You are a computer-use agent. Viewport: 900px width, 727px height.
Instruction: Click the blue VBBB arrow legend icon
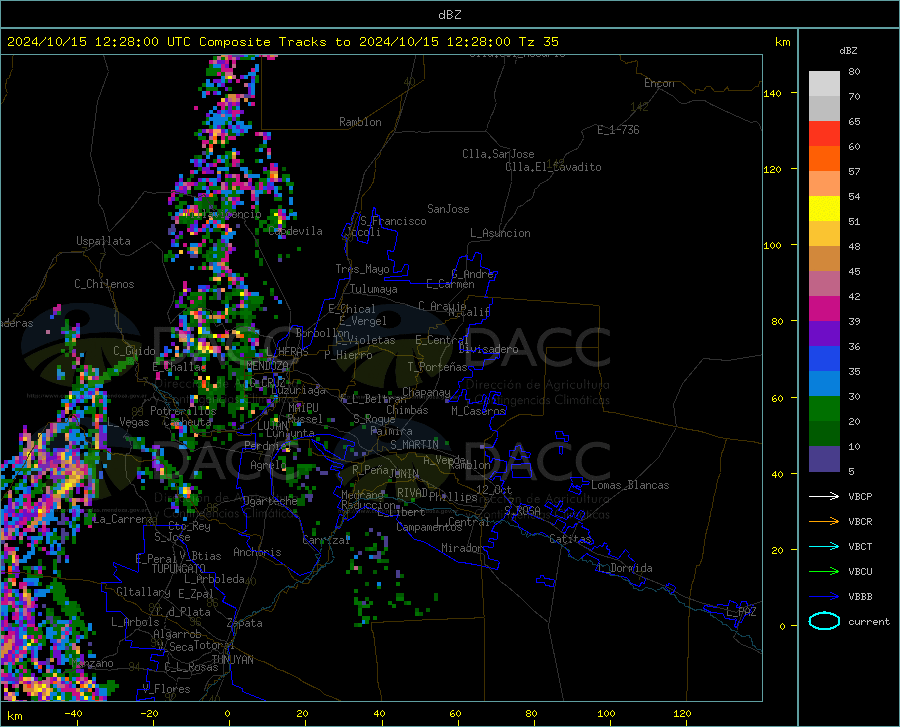tap(824, 597)
